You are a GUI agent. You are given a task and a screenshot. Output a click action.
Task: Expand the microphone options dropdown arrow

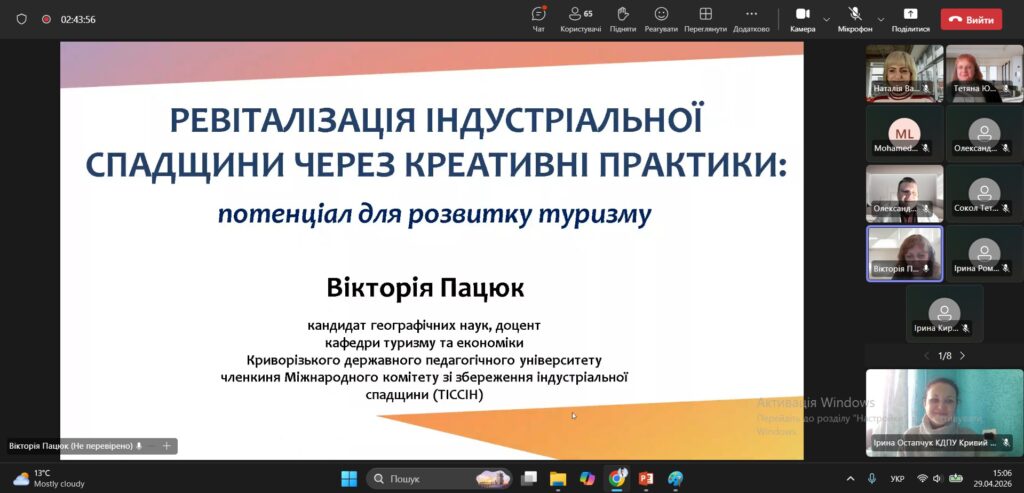[880, 19]
